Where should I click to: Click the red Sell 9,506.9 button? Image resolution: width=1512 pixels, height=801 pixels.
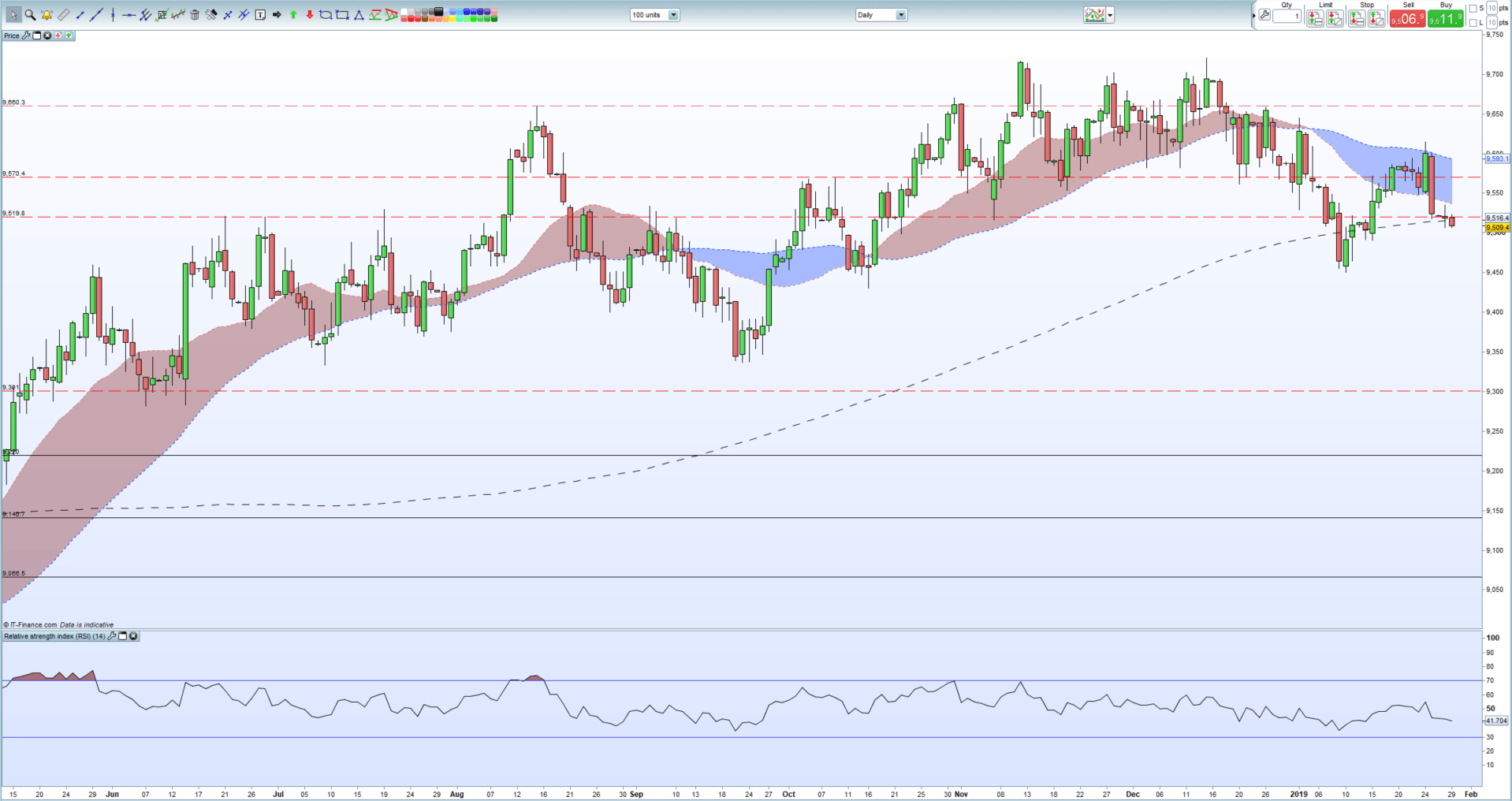pyautogui.click(x=1407, y=18)
